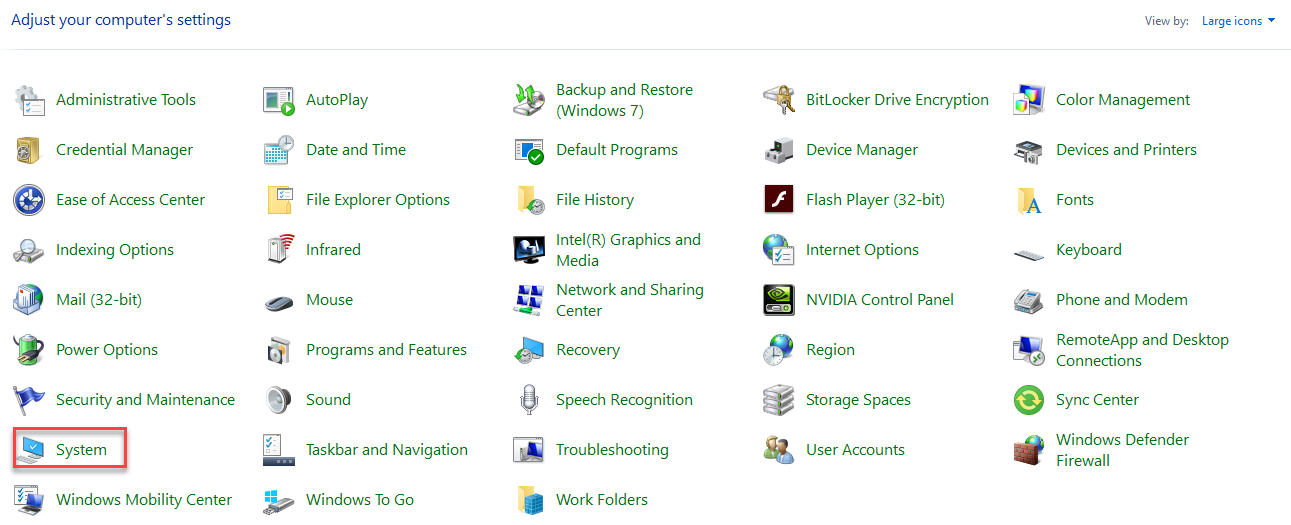Viewport: 1291px width, 525px height.
Task: Open the Devices and Printers icon
Action: point(1028,150)
